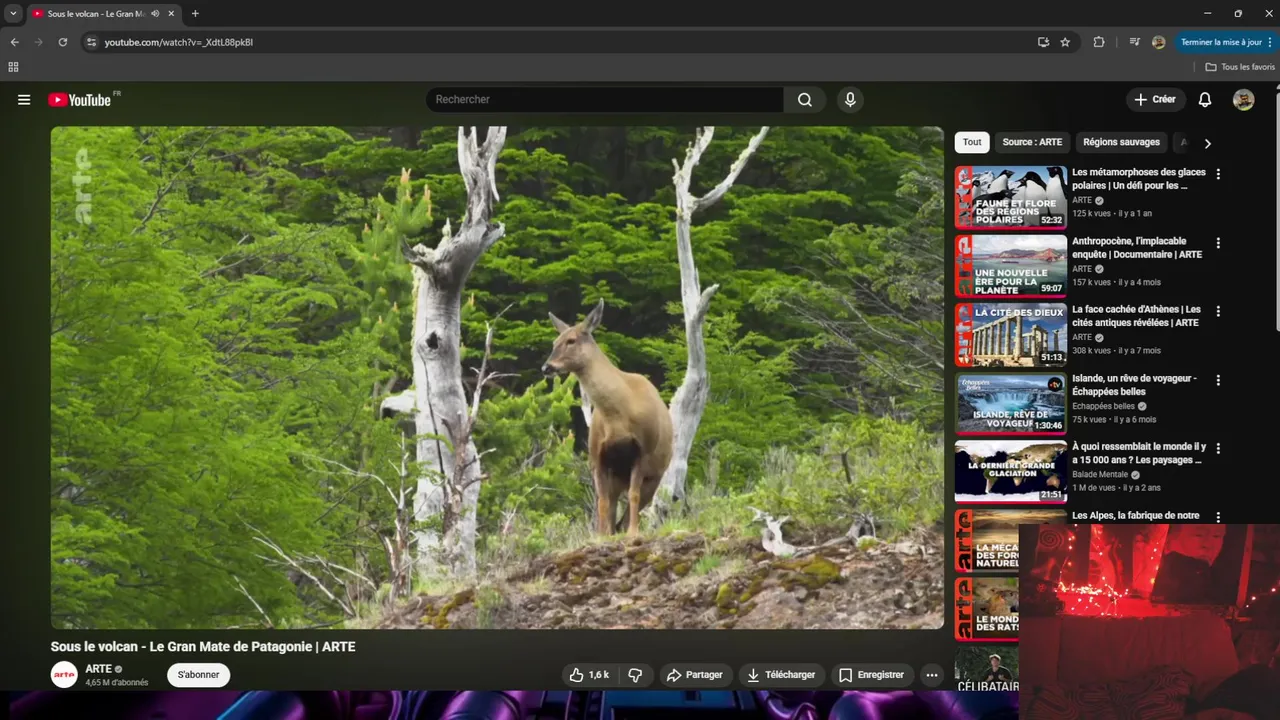The image size is (1280, 720).
Task: Click the Partager button
Action: click(694, 675)
